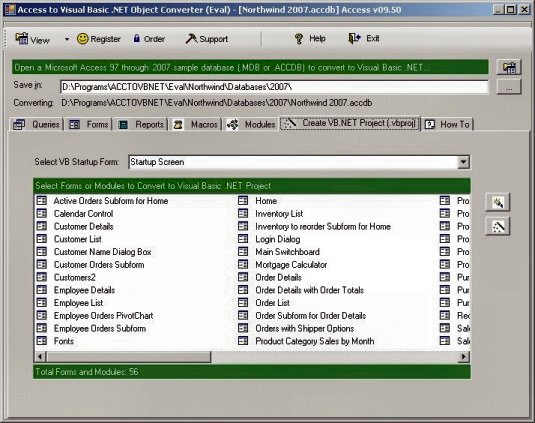Open the Support toolbar item
The height and width of the screenshot is (423, 535).
[207, 39]
